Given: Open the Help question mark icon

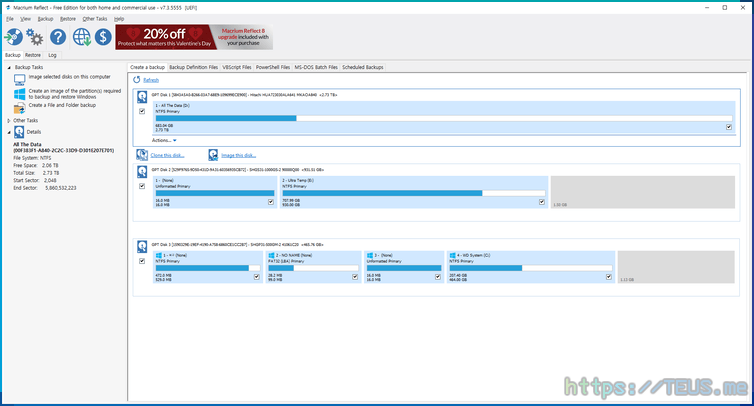Looking at the screenshot, I should point(58,37).
